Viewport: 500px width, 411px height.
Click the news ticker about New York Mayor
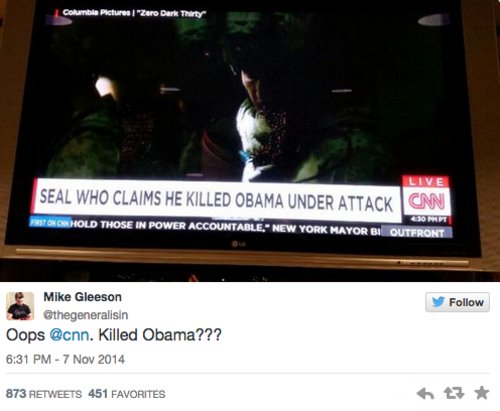[x=225, y=227]
